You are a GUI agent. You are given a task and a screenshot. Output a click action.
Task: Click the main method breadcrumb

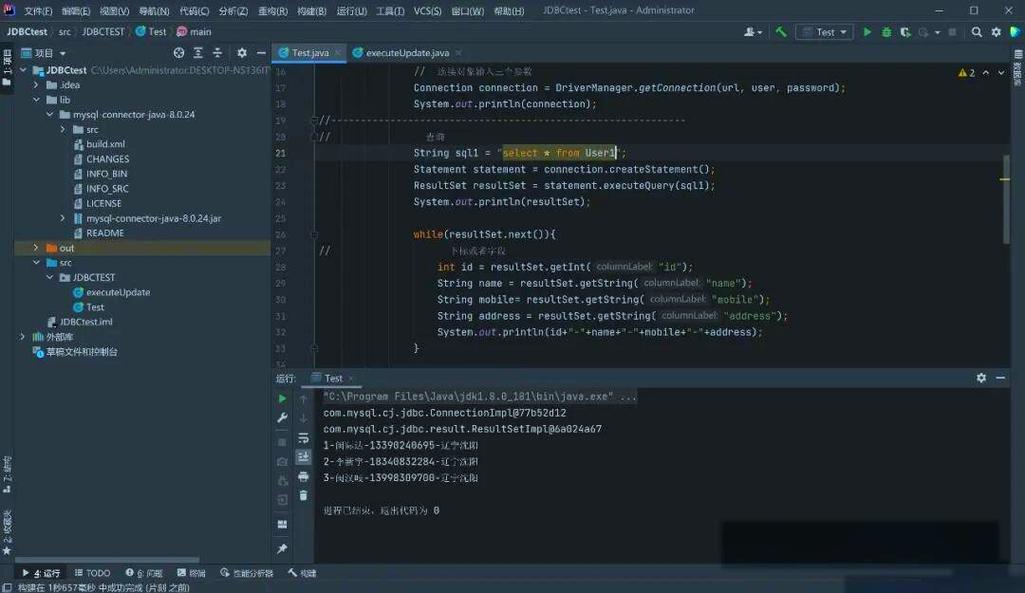(194, 31)
